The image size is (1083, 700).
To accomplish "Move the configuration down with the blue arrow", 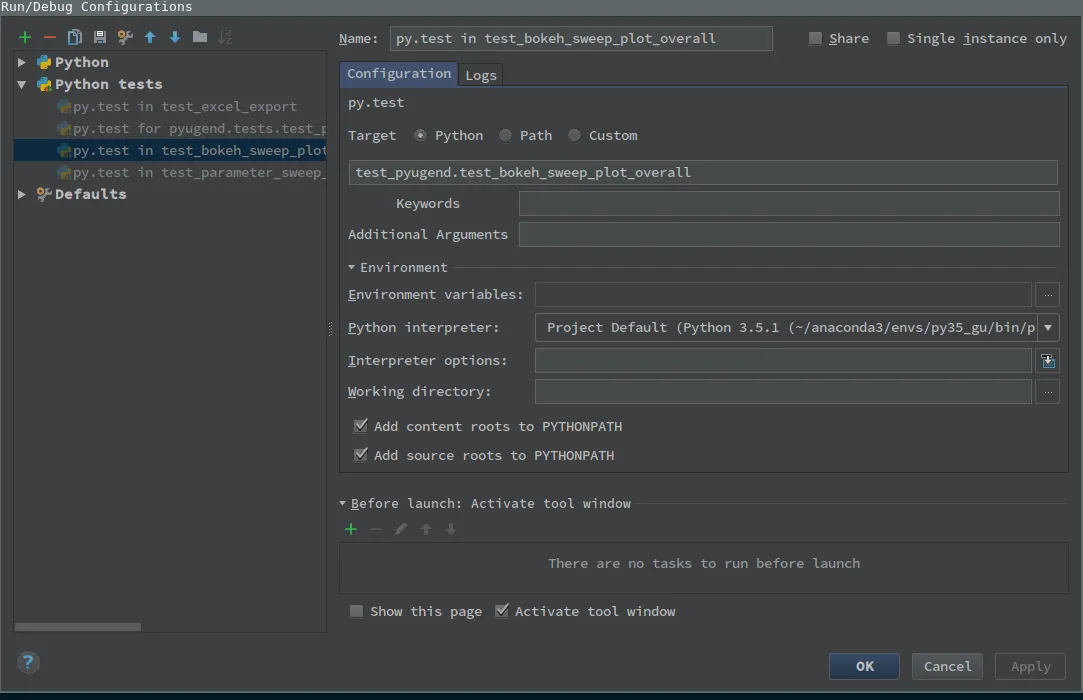I will tap(175, 37).
